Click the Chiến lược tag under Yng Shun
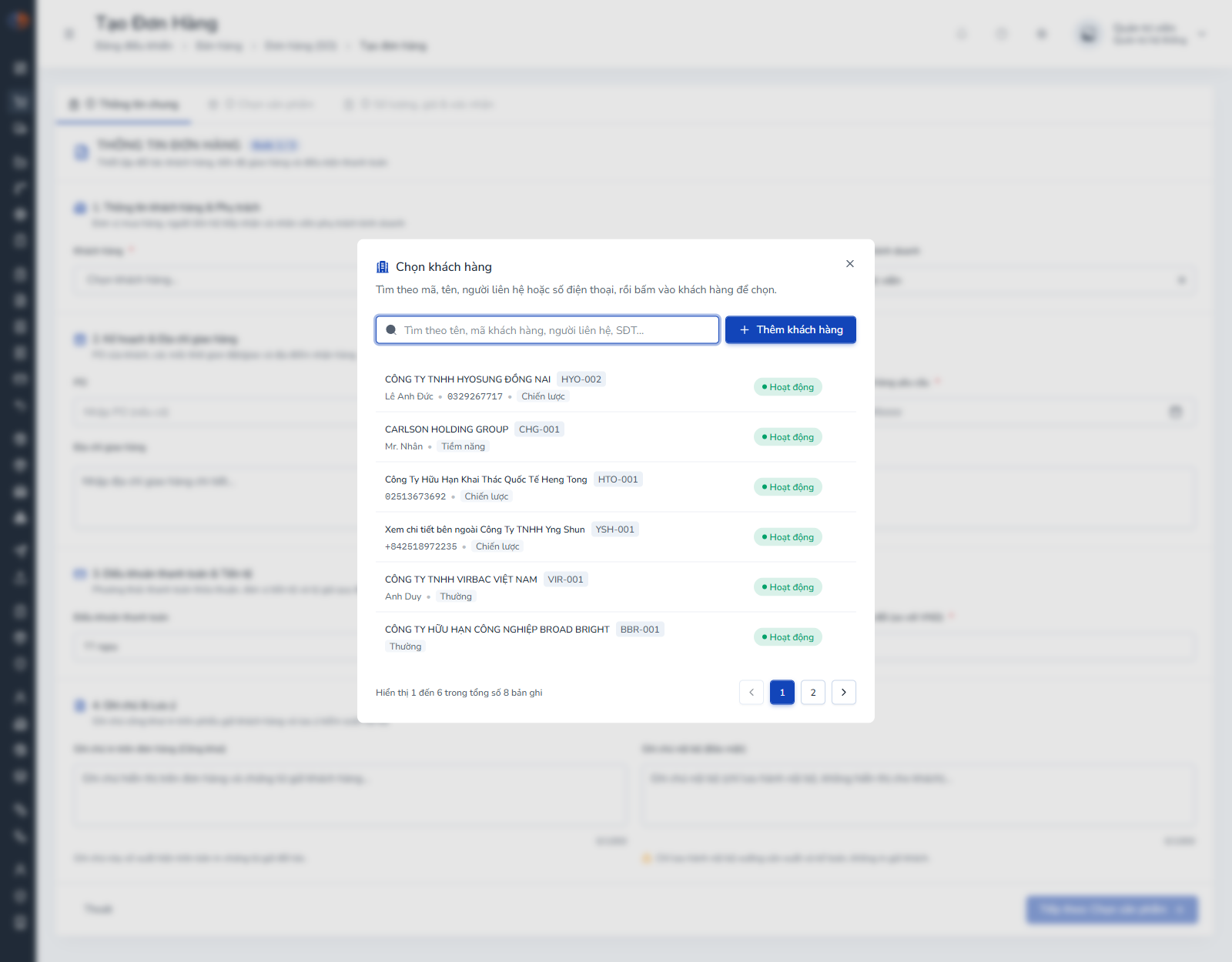This screenshot has height=962, width=1232. pyautogui.click(x=497, y=546)
